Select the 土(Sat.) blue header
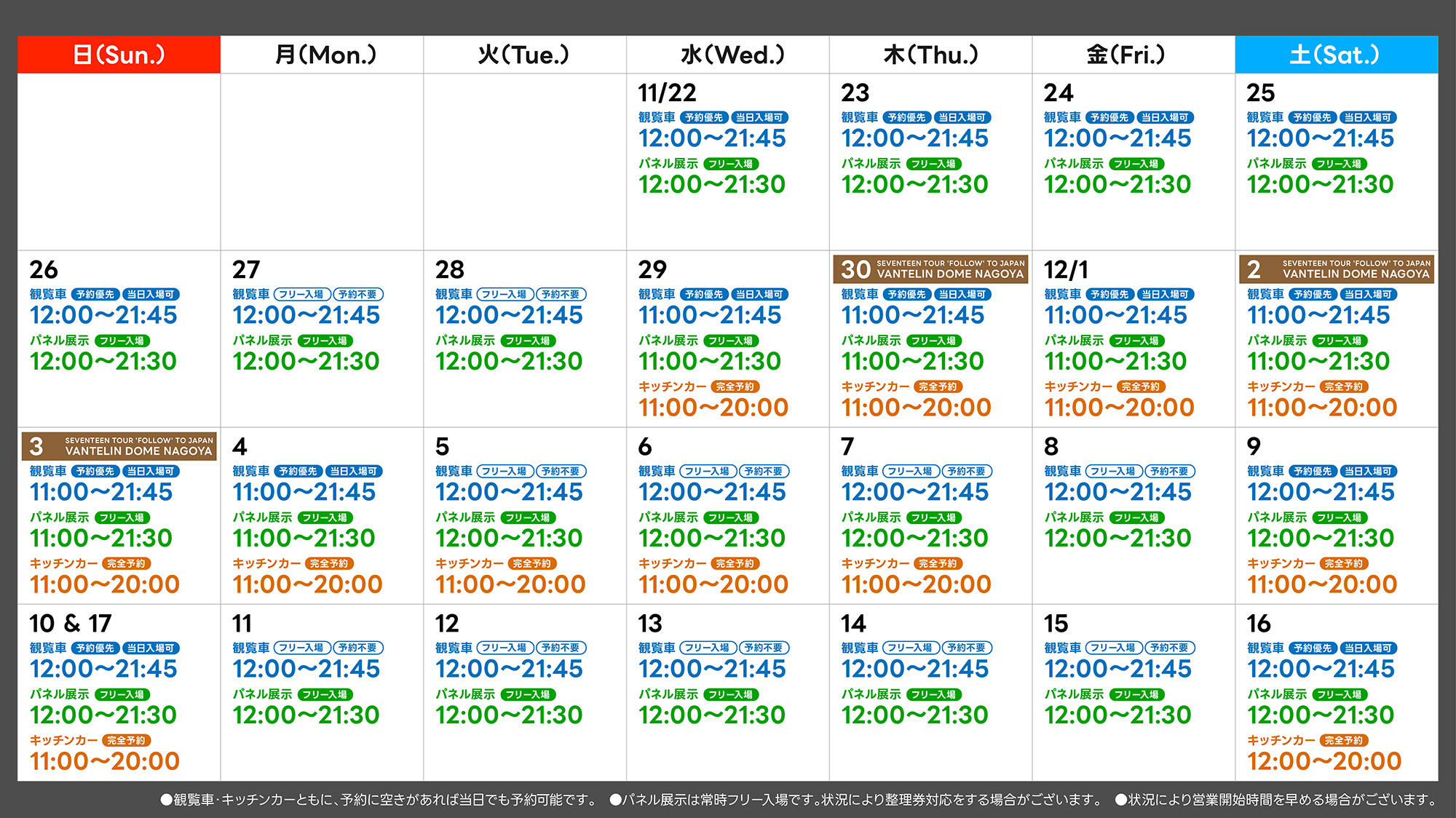Screen dimensions: 1456x818 (x=1336, y=55)
